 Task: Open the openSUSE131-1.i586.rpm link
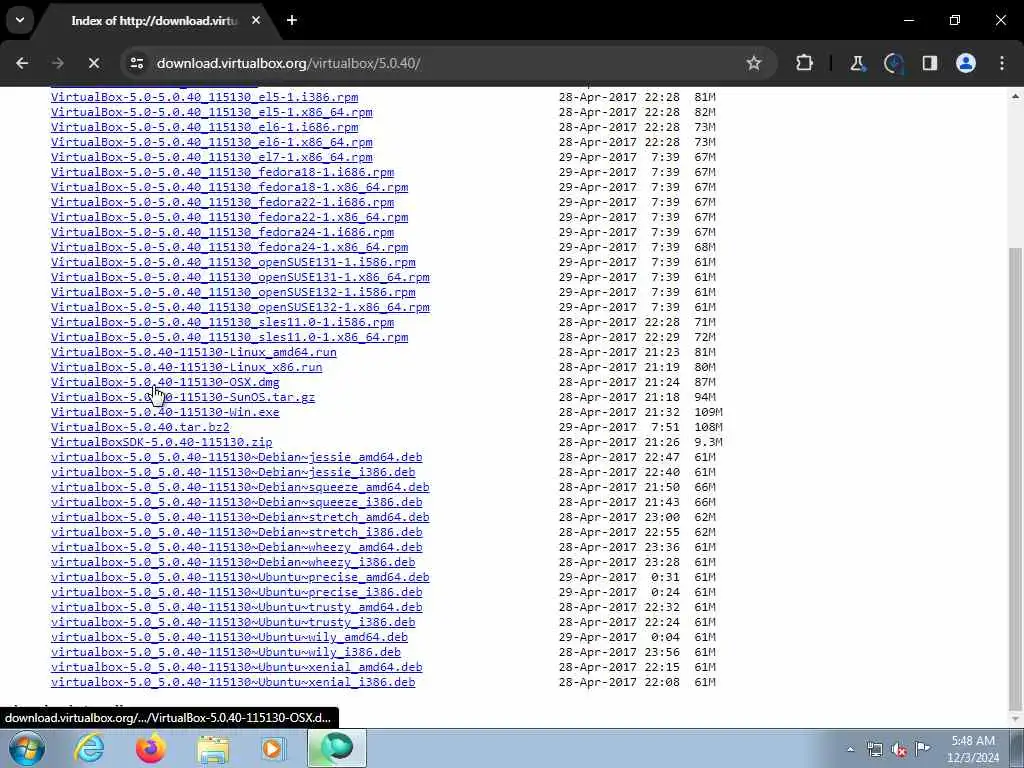[233, 262]
